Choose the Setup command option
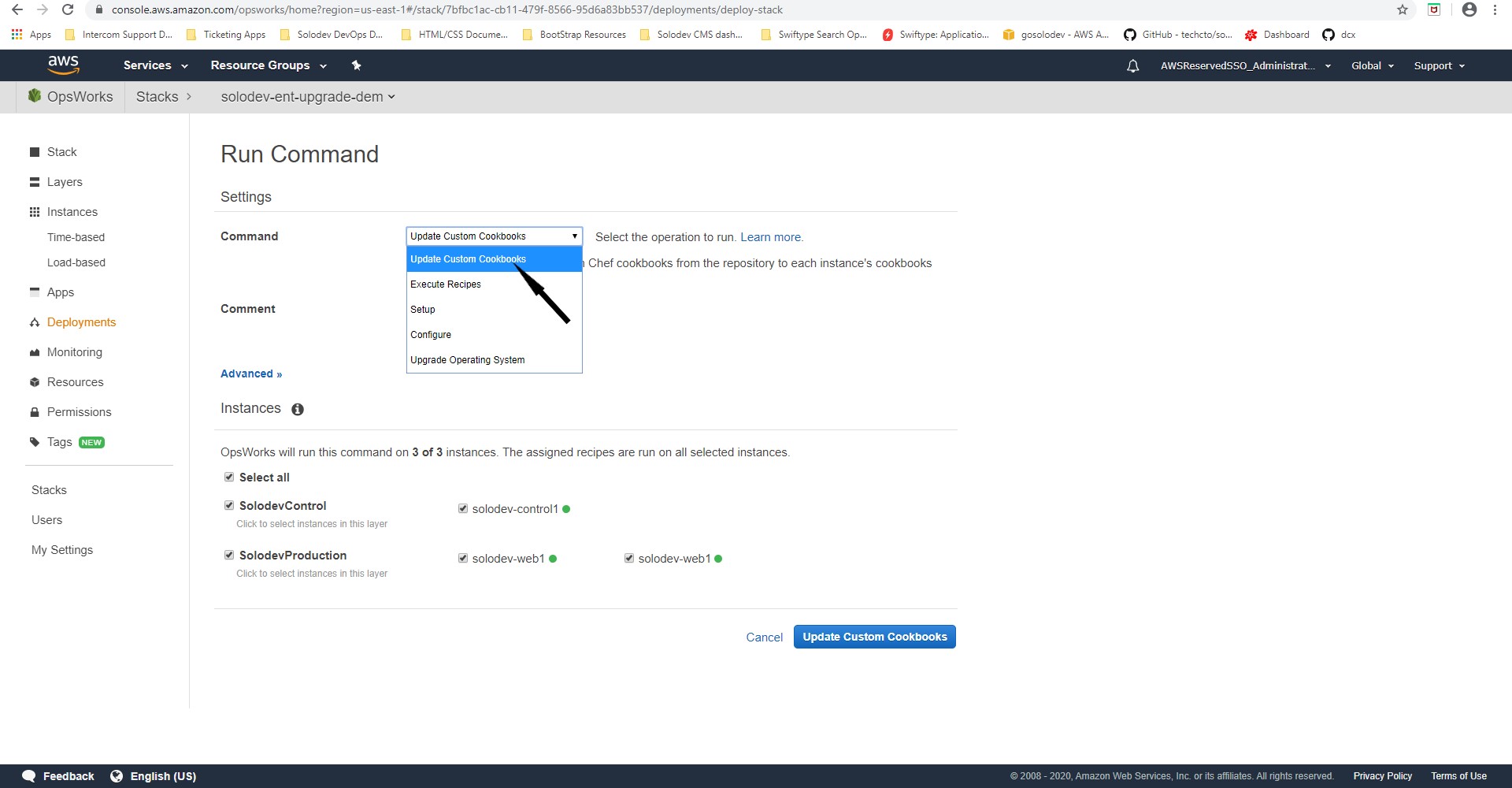The image size is (1512, 788). coord(494,310)
